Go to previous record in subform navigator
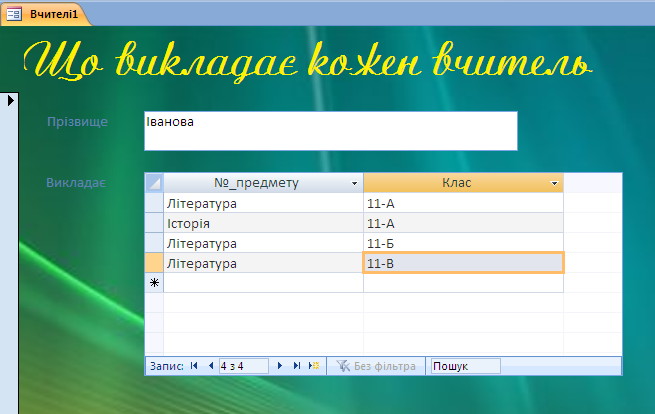Image resolution: width=655 pixels, height=414 pixels. 211,366
